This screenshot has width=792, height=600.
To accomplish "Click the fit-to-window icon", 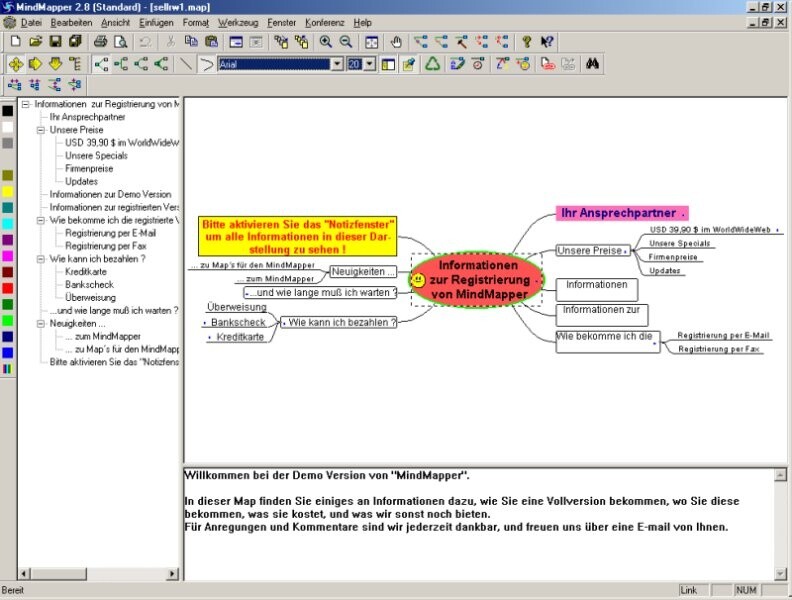I will click(x=371, y=42).
